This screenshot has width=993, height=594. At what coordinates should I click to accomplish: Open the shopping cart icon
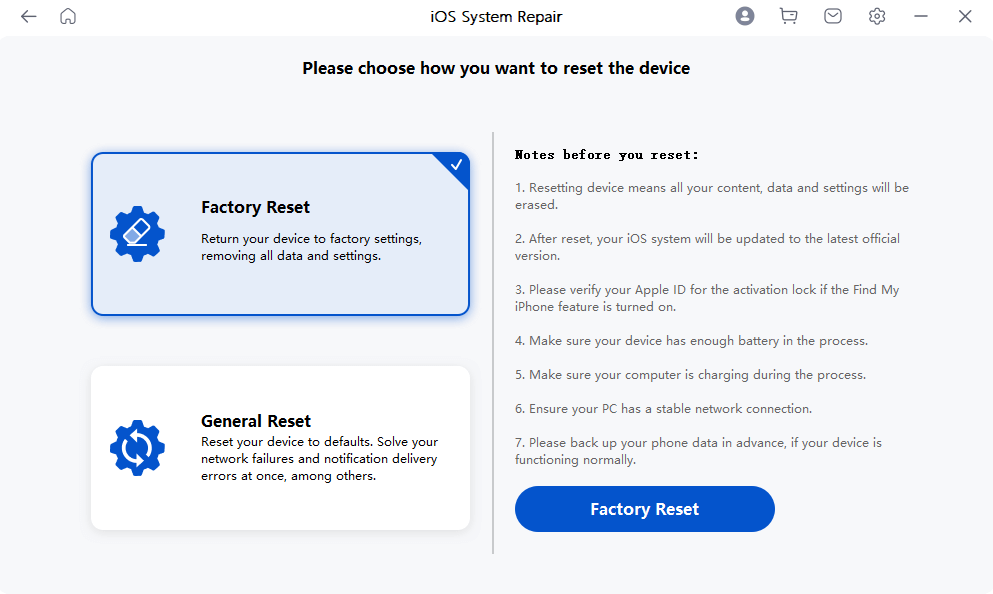click(x=788, y=16)
